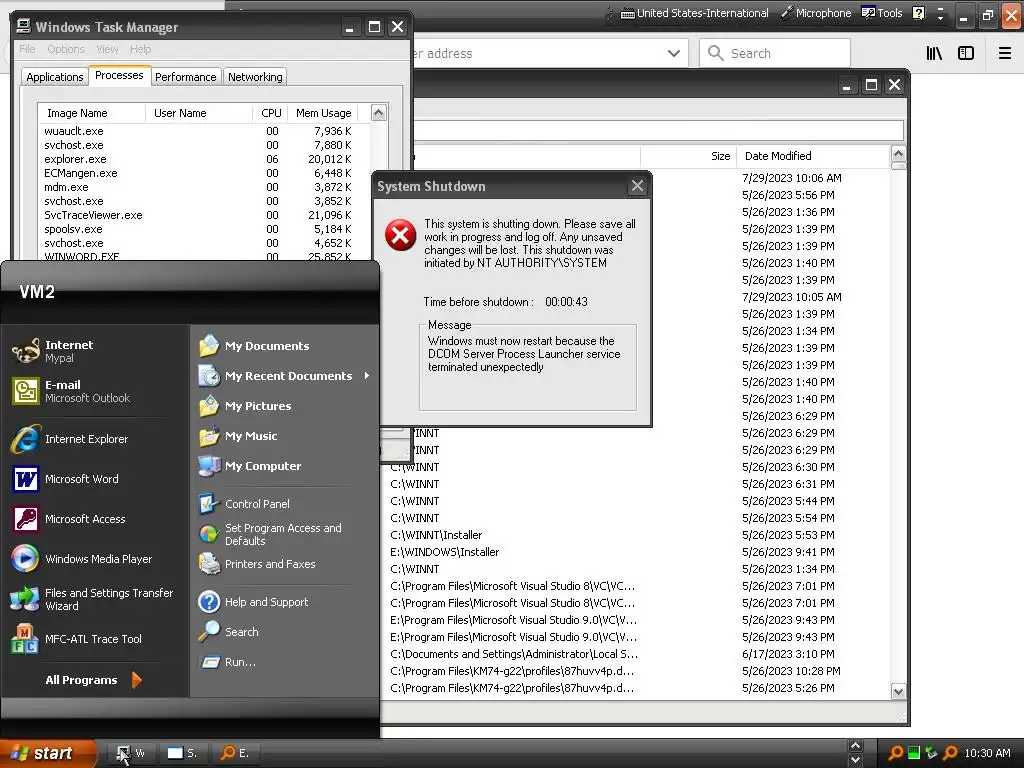Open Tools on language bar
This screenshot has height=768, width=1024.
coord(882,13)
